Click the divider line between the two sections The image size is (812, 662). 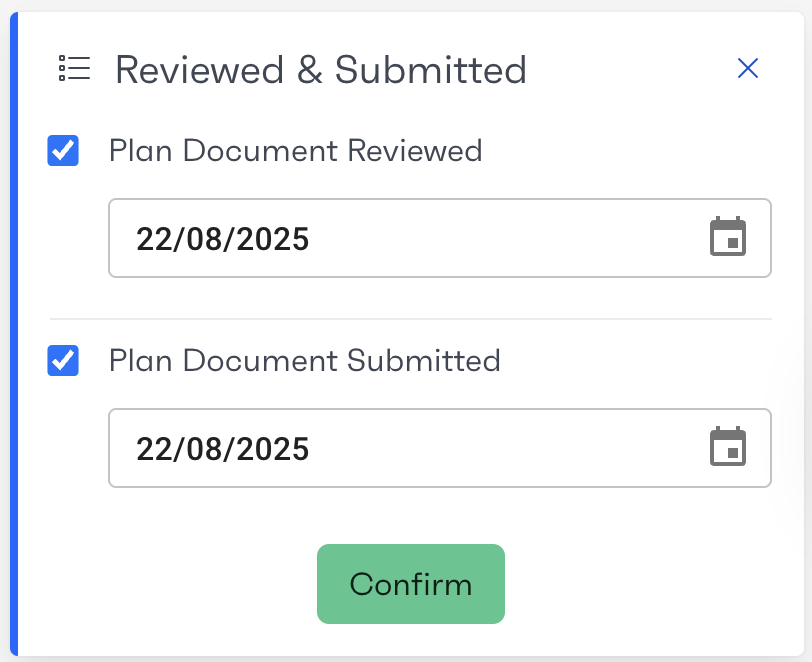[x=410, y=319]
